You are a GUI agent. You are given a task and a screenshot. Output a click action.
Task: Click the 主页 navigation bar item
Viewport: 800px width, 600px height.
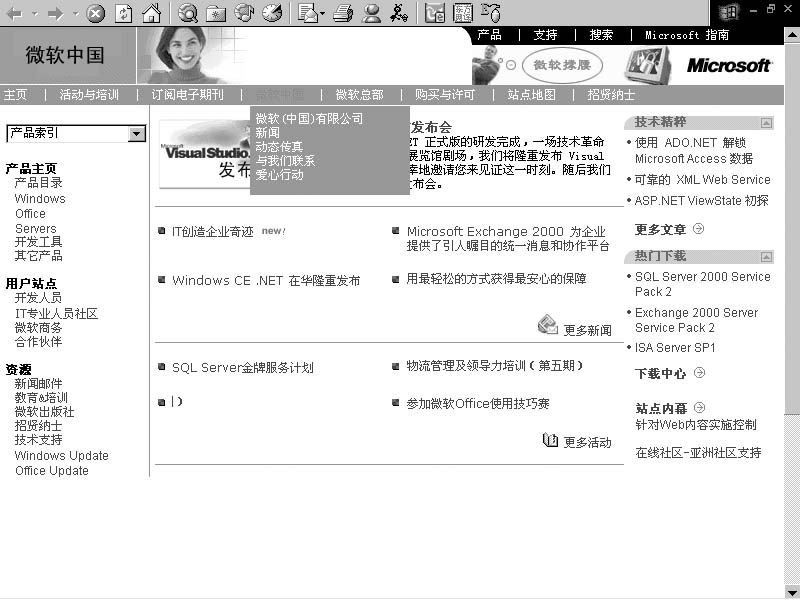coord(15,95)
